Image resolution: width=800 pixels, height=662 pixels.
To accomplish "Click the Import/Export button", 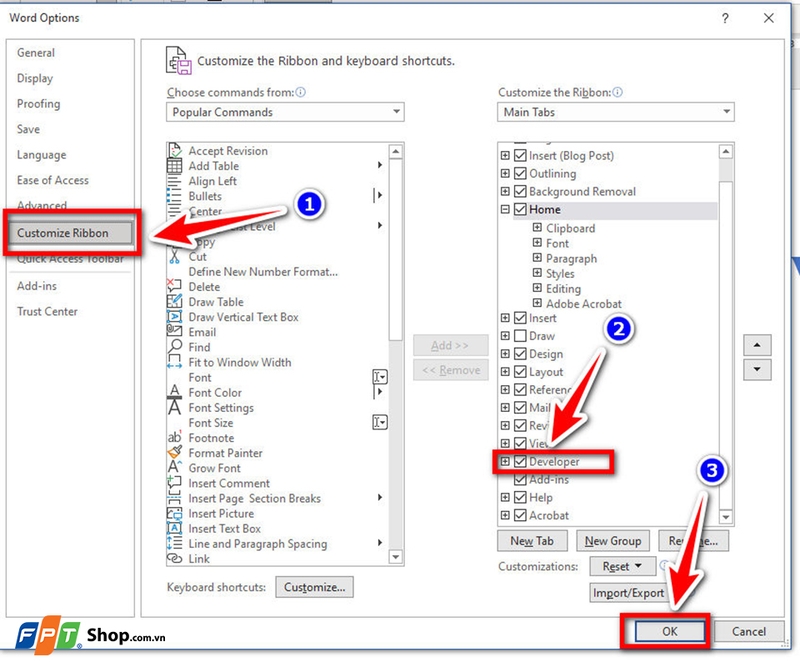I will pos(628,593).
